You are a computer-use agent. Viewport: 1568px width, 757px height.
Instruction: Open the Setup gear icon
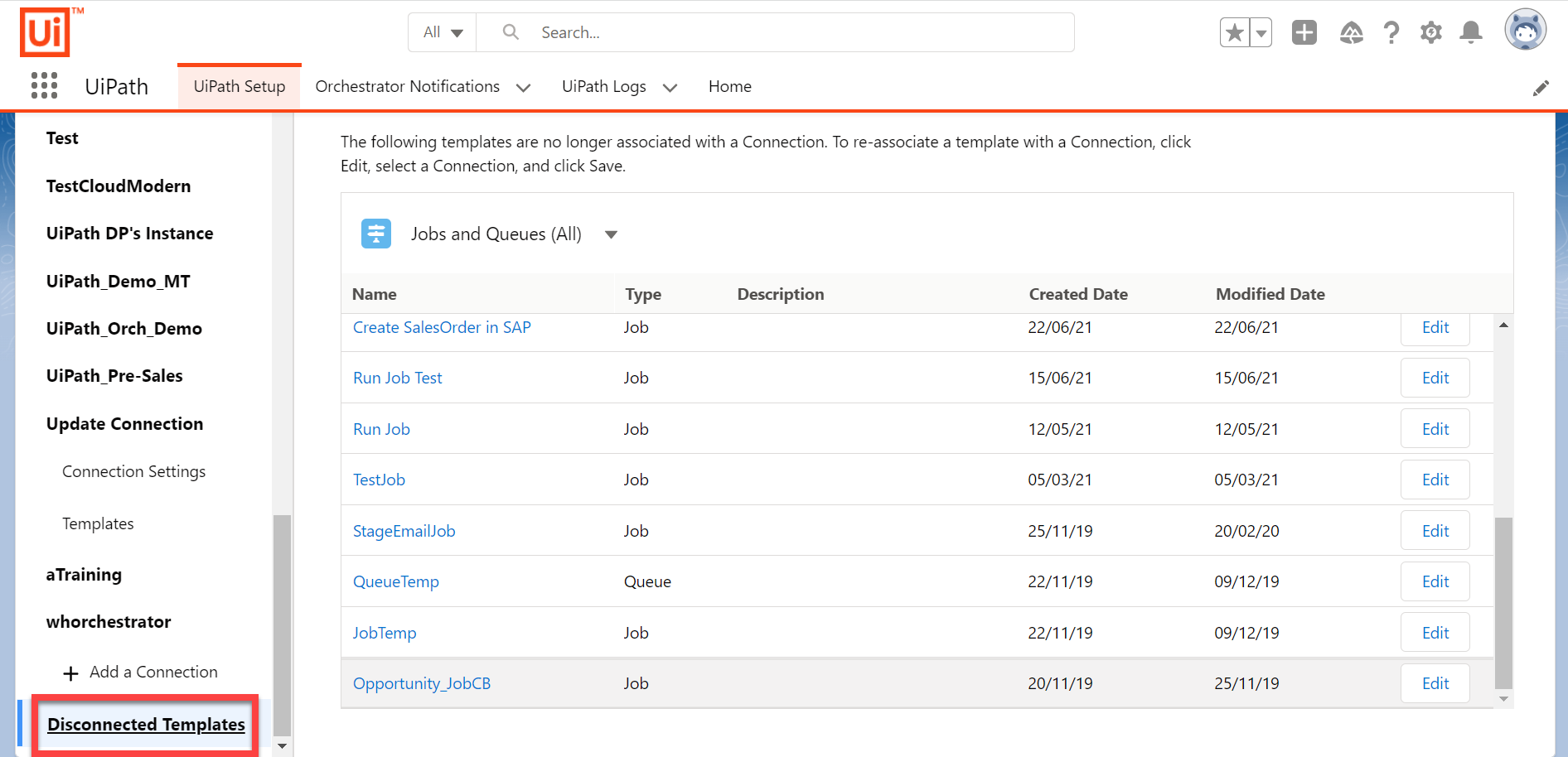(x=1430, y=33)
